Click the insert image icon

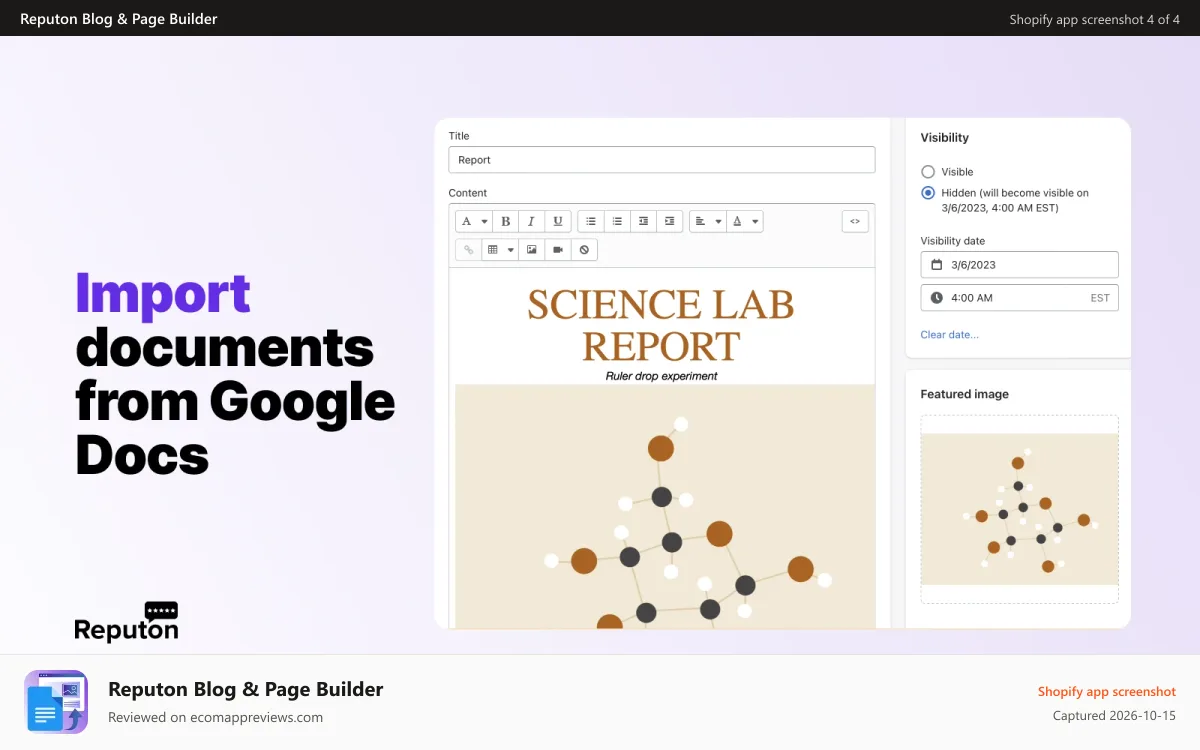532,249
